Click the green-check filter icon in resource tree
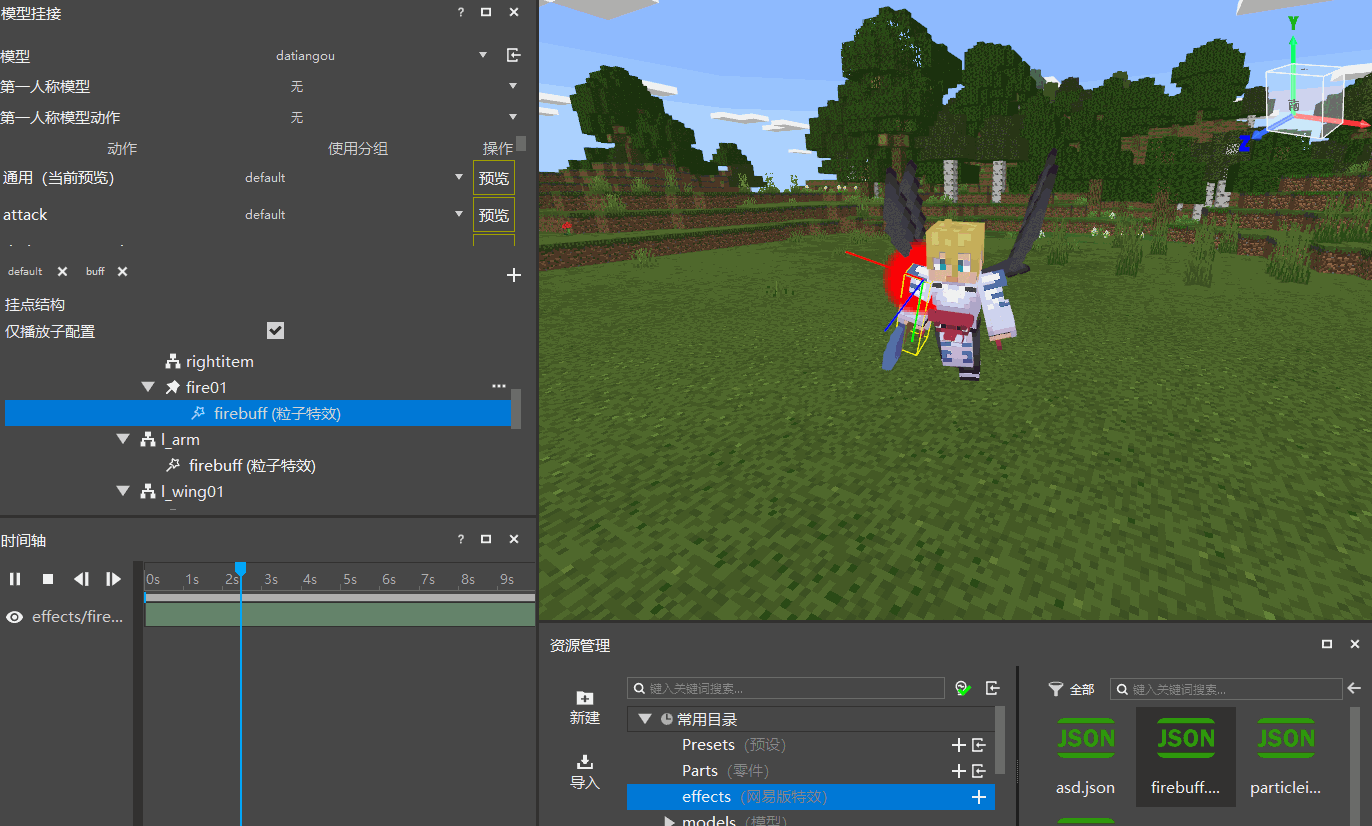The image size is (1372, 826). click(962, 688)
